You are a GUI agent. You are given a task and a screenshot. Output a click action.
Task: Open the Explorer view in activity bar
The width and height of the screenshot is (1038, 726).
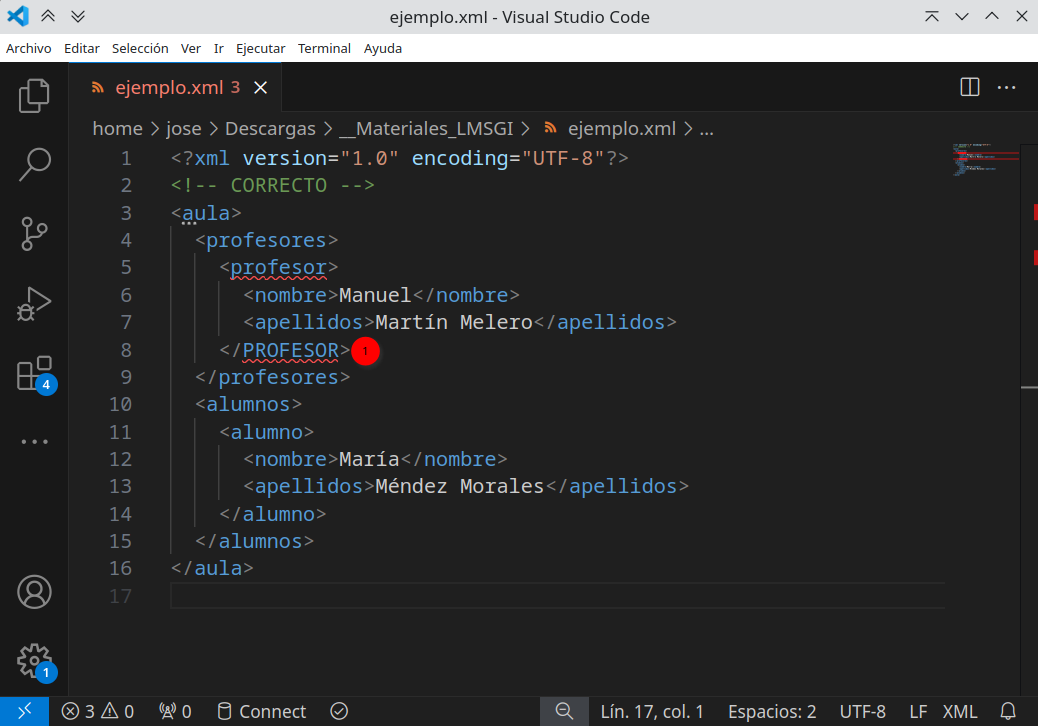[34, 96]
